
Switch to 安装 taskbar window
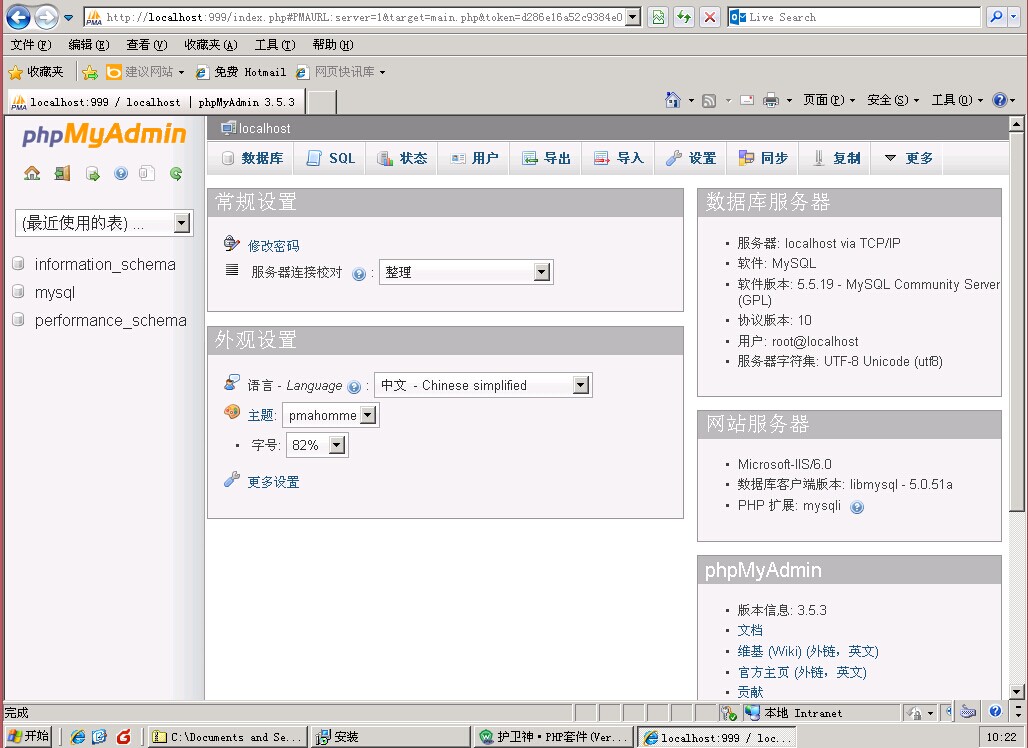point(390,737)
